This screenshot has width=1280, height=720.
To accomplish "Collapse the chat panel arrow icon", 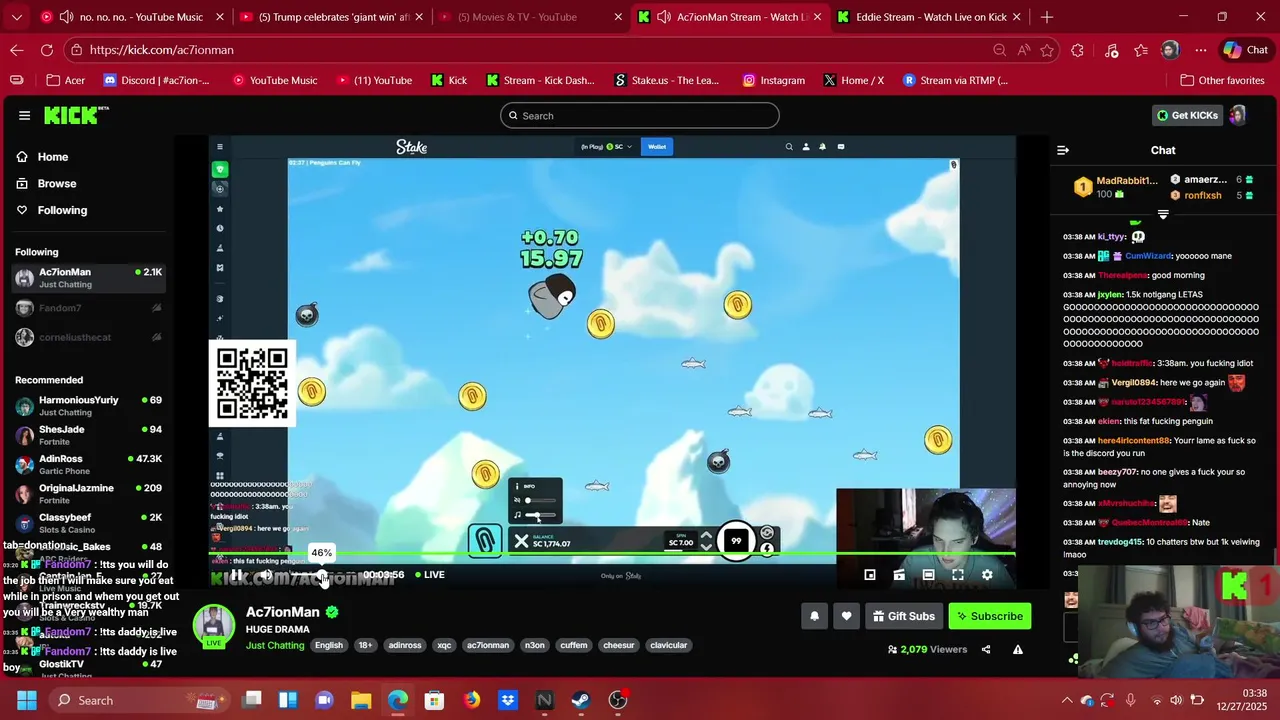I will click(x=1063, y=150).
